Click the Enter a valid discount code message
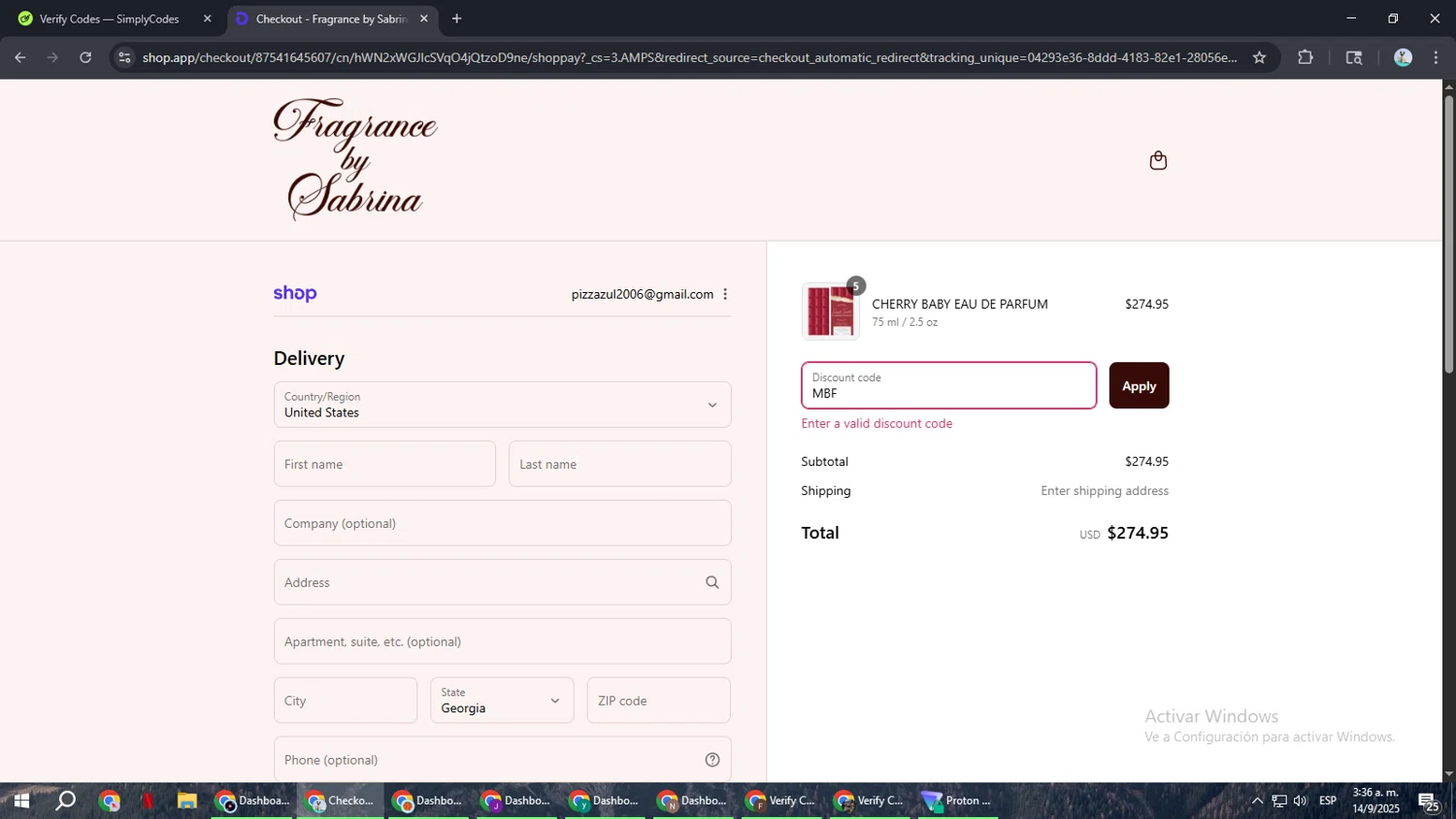The height and width of the screenshot is (819, 1456). 877,423
